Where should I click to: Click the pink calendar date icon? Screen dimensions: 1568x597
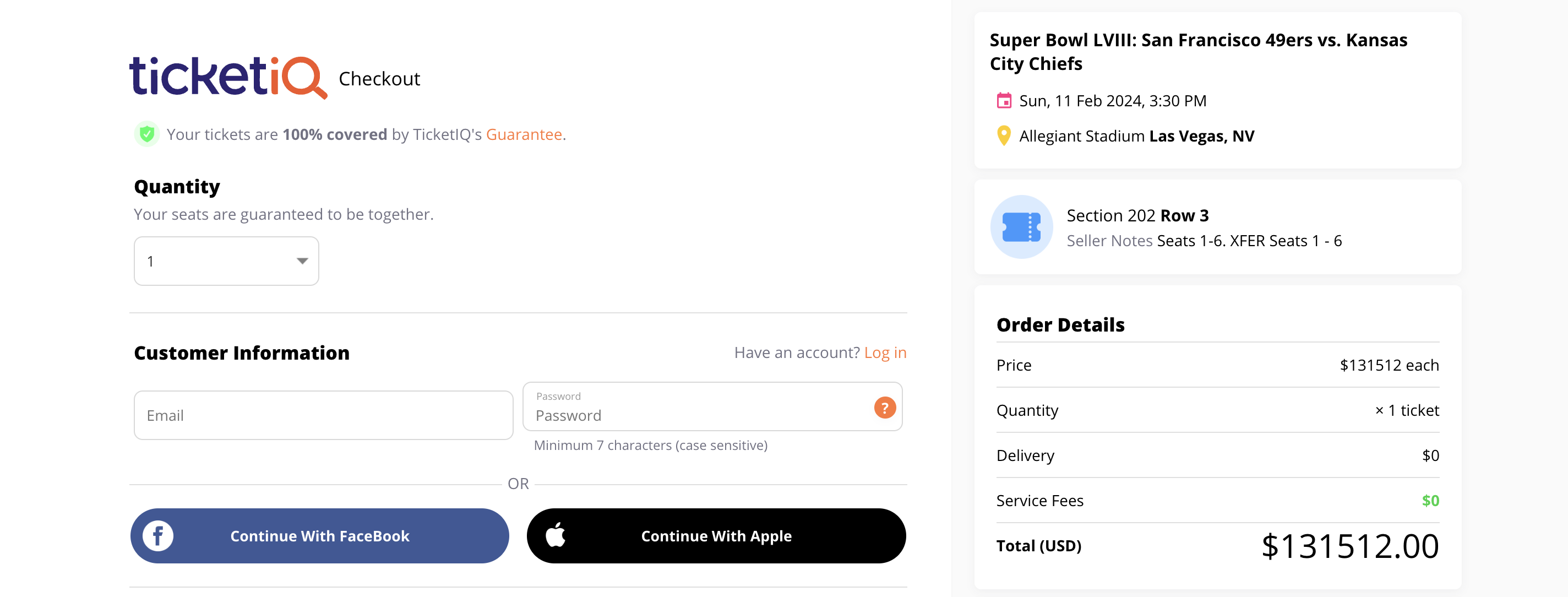click(1004, 101)
